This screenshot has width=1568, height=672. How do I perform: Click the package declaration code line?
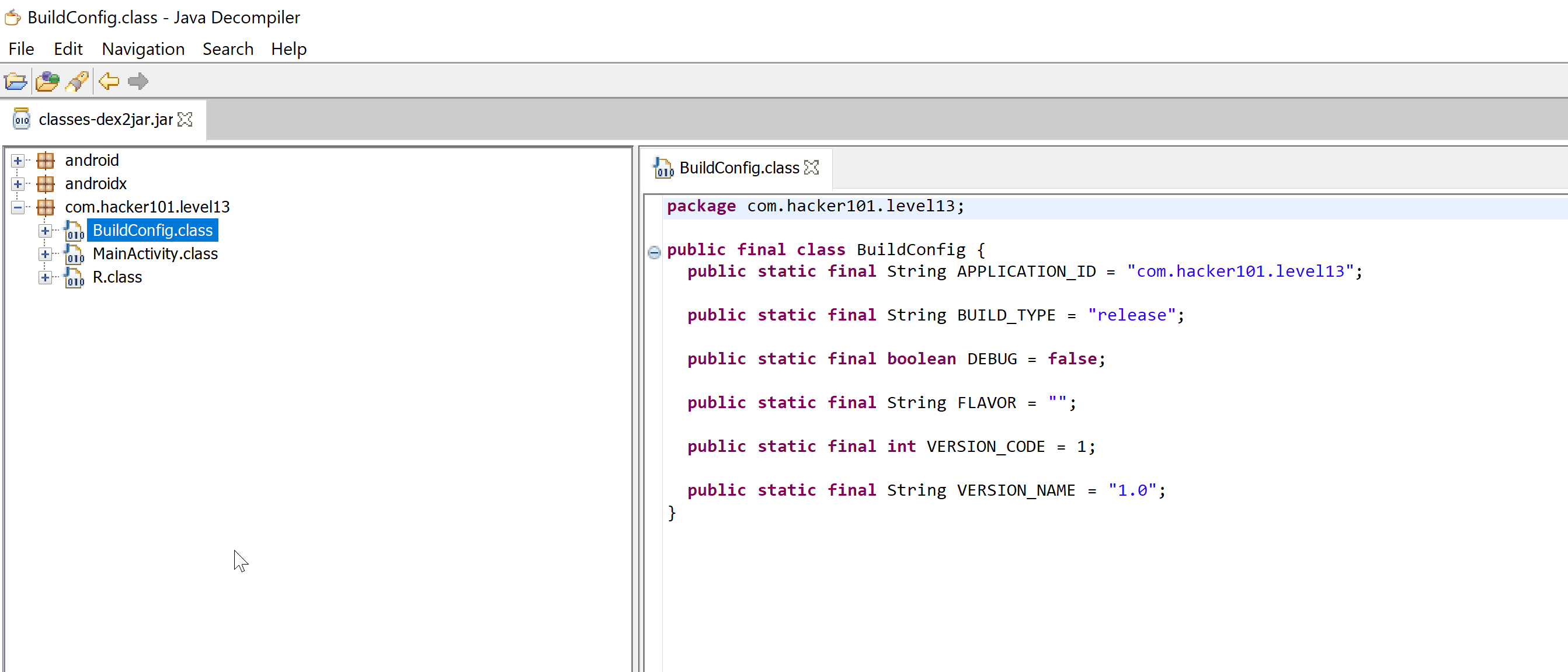816,206
